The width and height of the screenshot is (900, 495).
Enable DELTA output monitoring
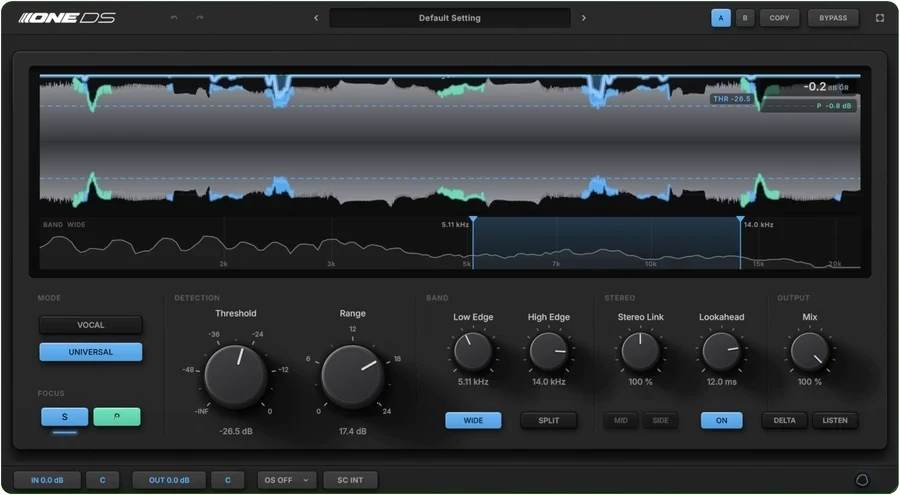785,420
